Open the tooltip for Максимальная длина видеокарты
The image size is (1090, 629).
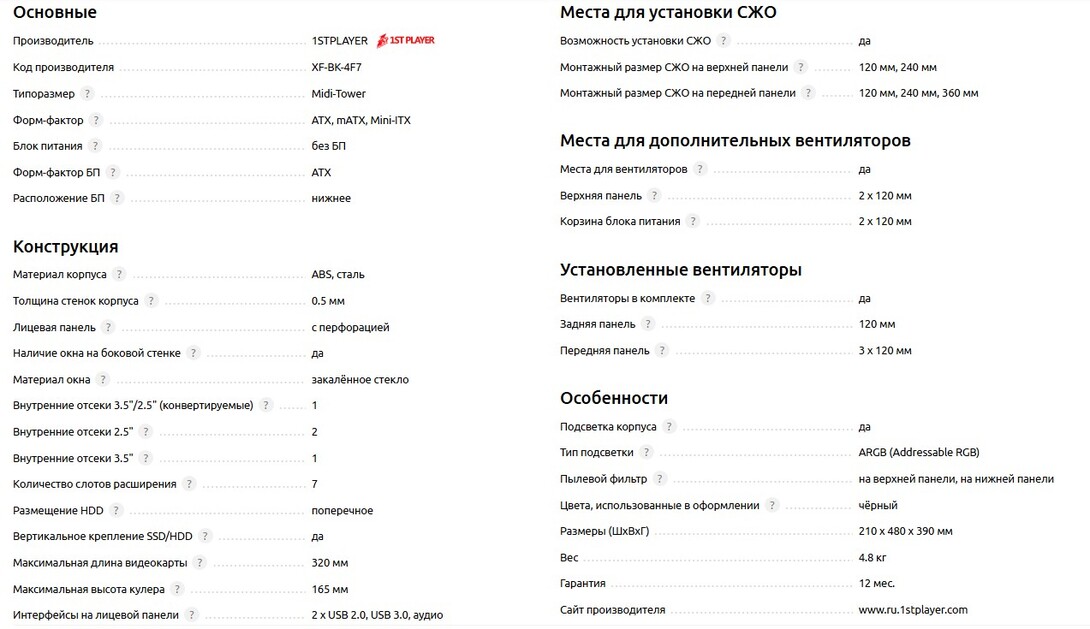(x=200, y=563)
